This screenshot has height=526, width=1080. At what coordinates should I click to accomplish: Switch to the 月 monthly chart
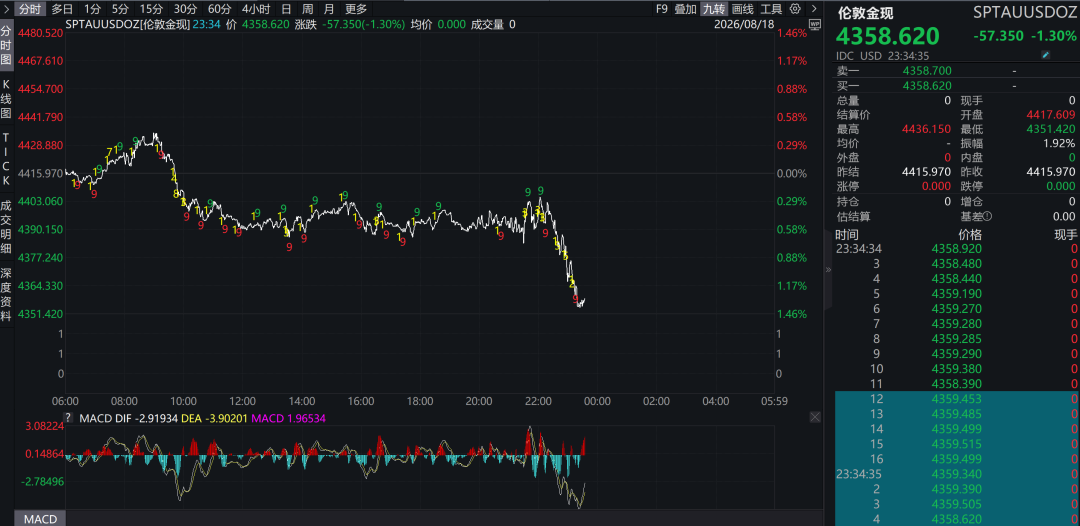tap(329, 9)
